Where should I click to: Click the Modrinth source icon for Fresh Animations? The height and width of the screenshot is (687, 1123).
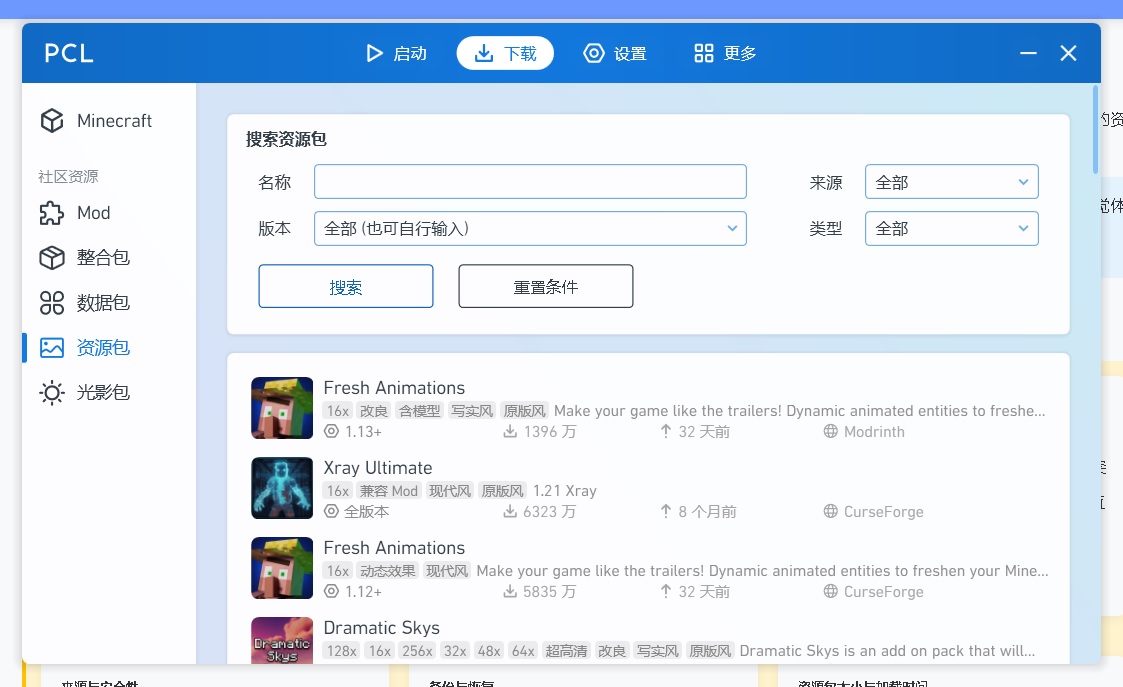pyautogui.click(x=831, y=431)
